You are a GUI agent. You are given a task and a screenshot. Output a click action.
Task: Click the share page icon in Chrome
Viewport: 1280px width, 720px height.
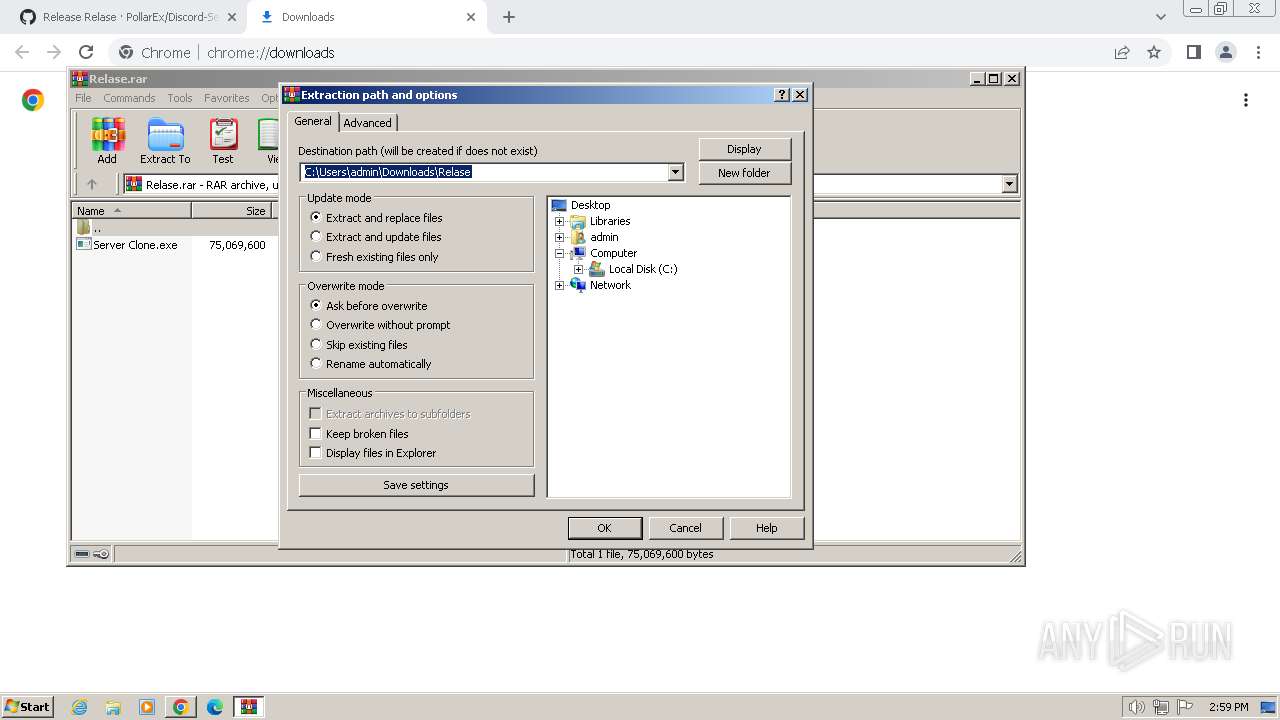point(1122,52)
